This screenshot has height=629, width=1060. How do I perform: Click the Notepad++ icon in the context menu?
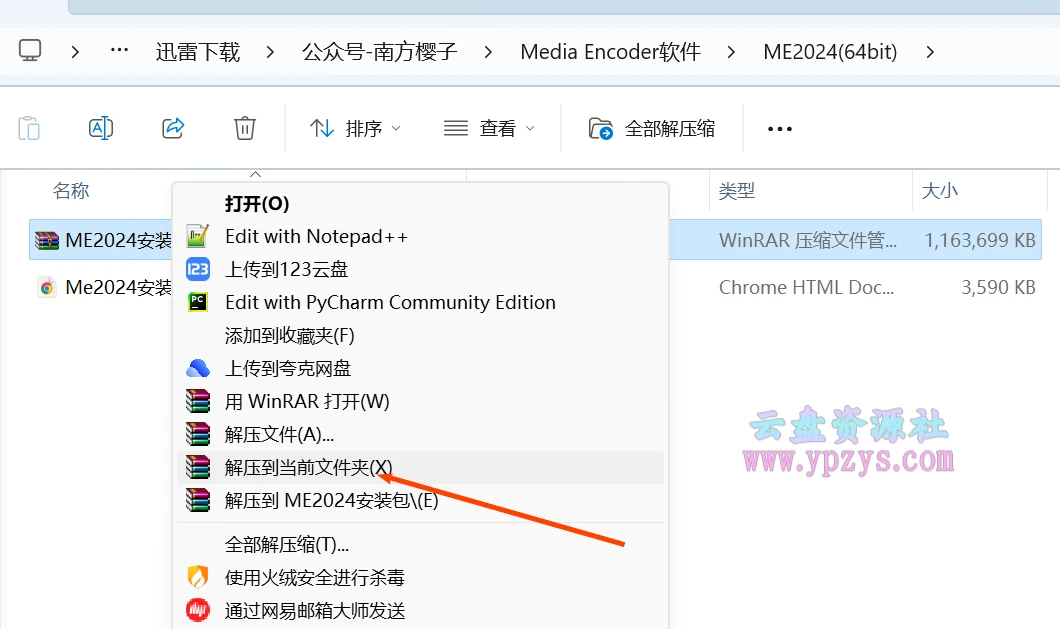point(197,236)
